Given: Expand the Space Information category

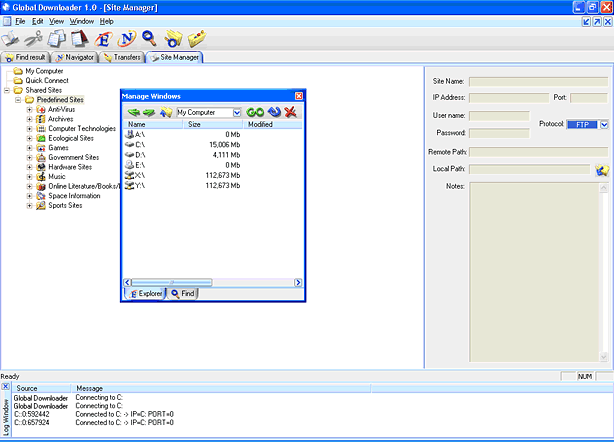Looking at the screenshot, I should [29, 196].
